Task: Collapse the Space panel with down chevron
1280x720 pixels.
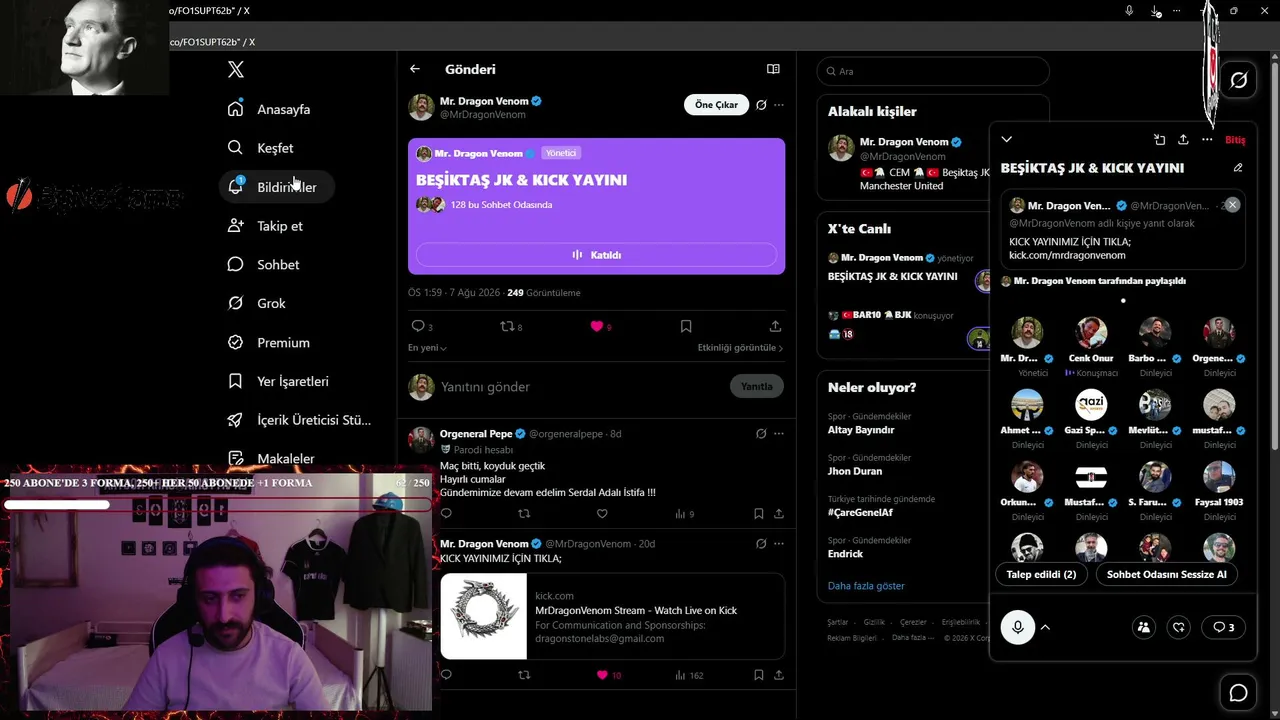Action: [x=1007, y=140]
